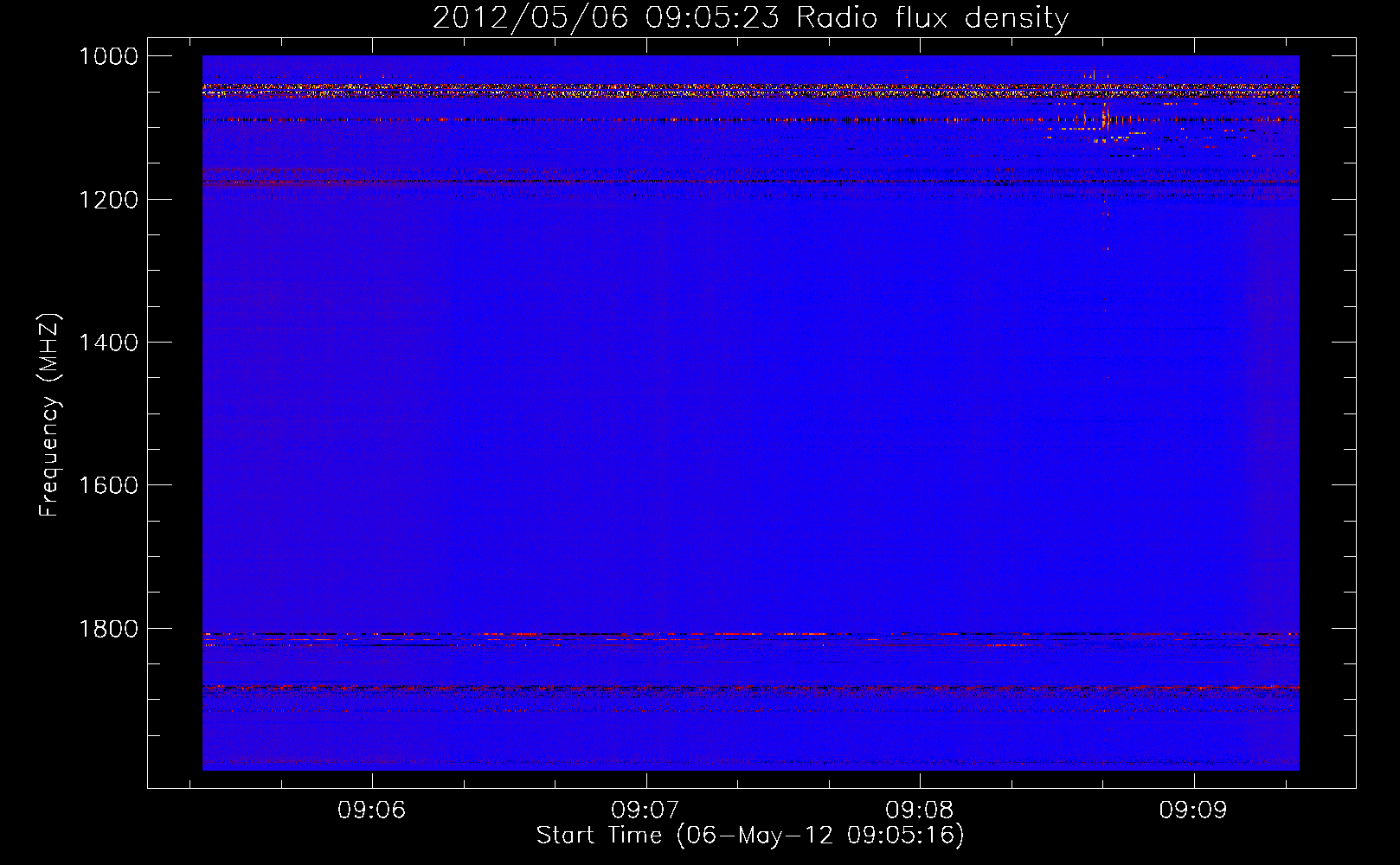
Task: Click the 09:09 time tick label
Action: click(x=1194, y=811)
